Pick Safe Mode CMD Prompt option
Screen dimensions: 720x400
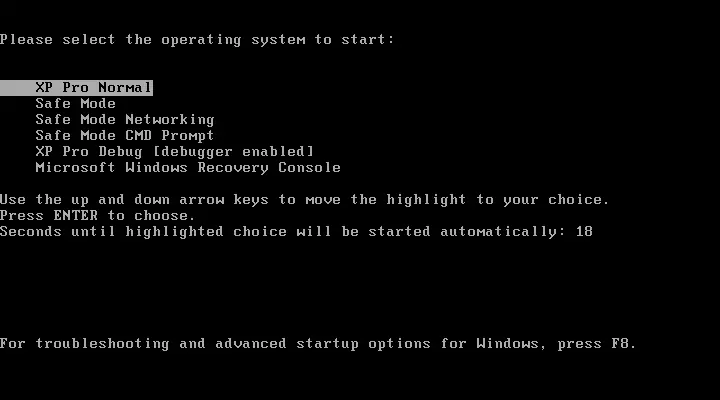coord(125,135)
